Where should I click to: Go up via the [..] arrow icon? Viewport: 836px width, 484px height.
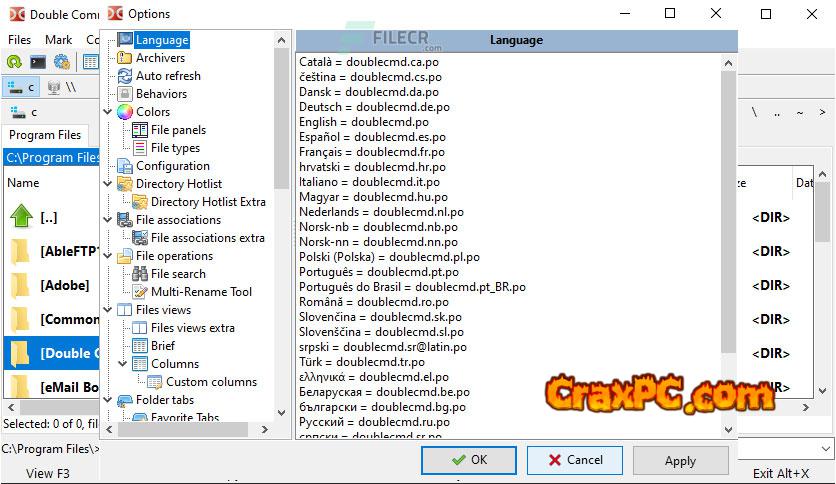21,216
